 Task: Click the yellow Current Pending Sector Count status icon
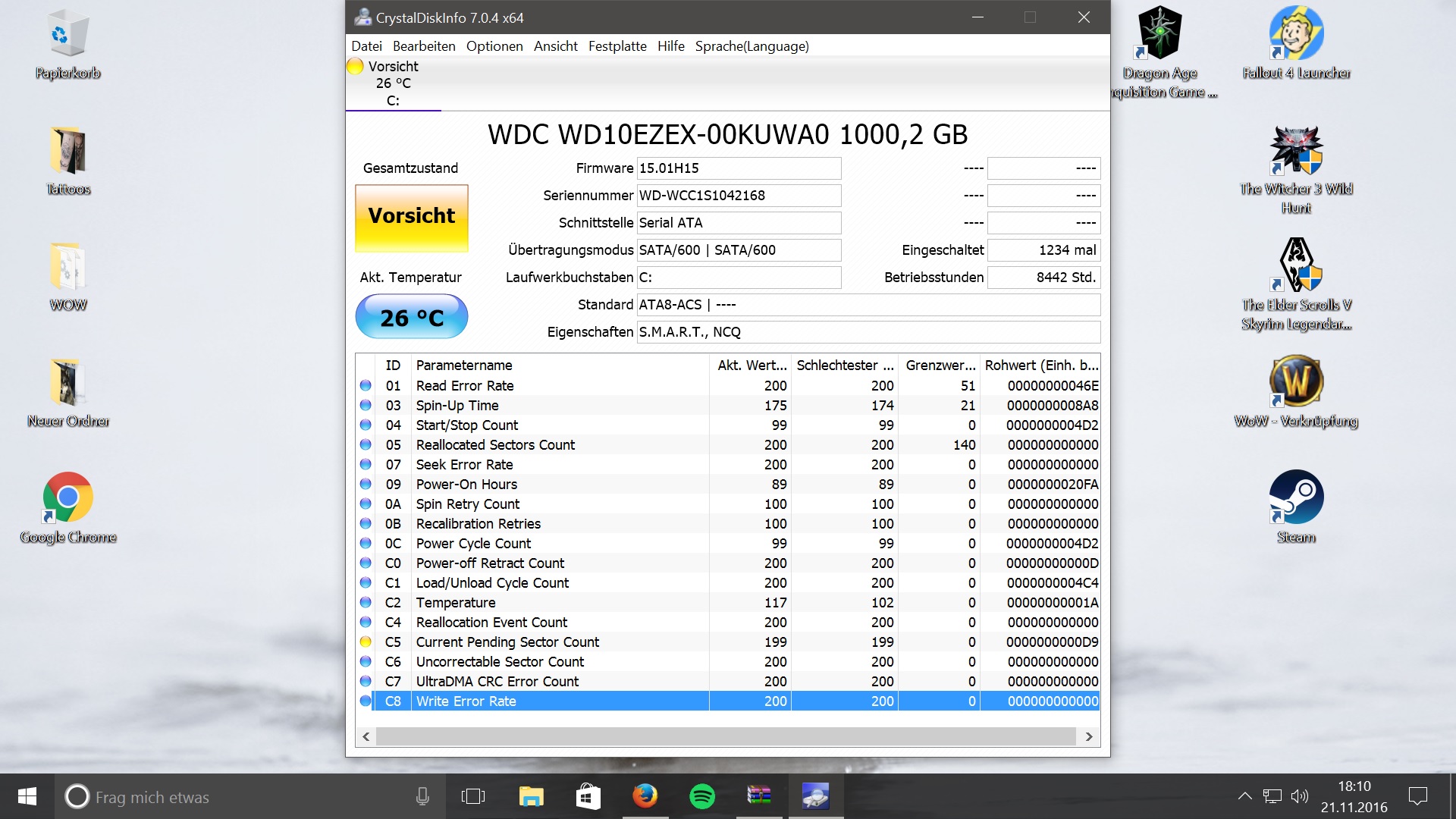pyautogui.click(x=366, y=642)
